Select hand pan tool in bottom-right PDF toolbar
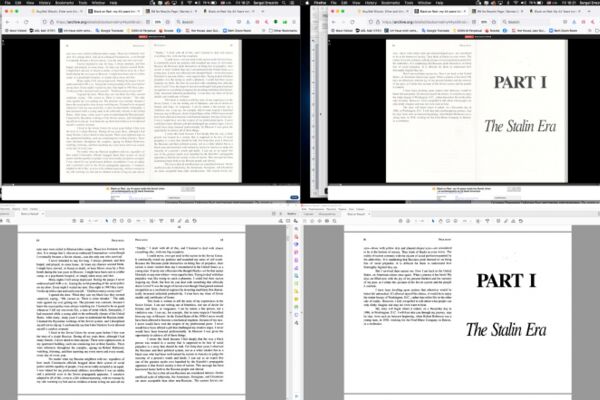 click(x=440, y=221)
